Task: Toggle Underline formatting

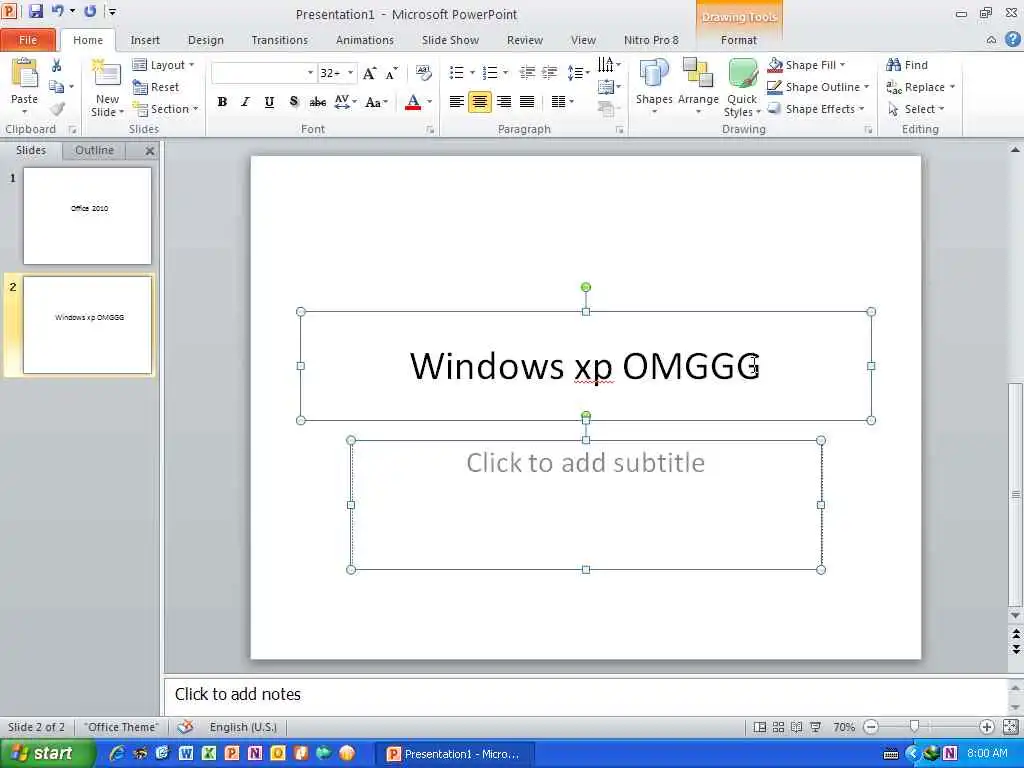Action: tap(269, 102)
